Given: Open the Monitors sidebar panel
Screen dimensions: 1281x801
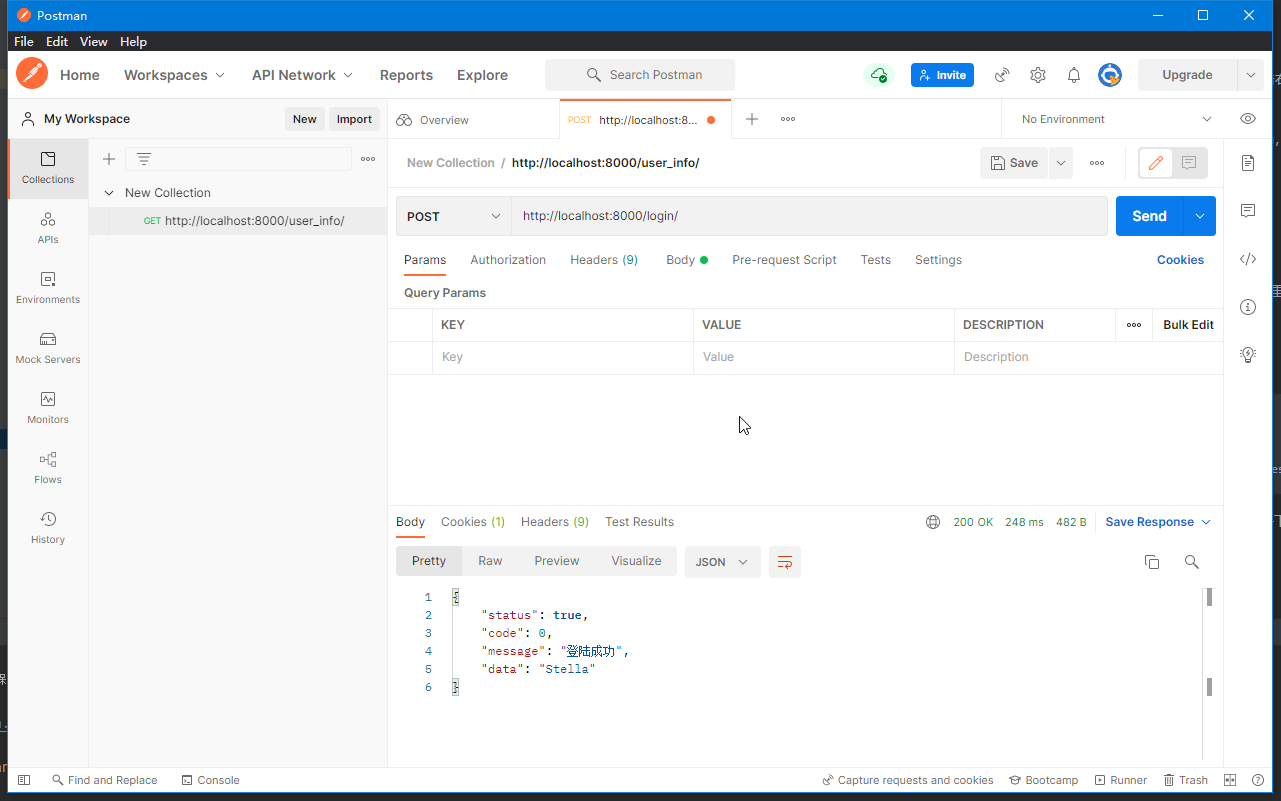Looking at the screenshot, I should (x=48, y=408).
